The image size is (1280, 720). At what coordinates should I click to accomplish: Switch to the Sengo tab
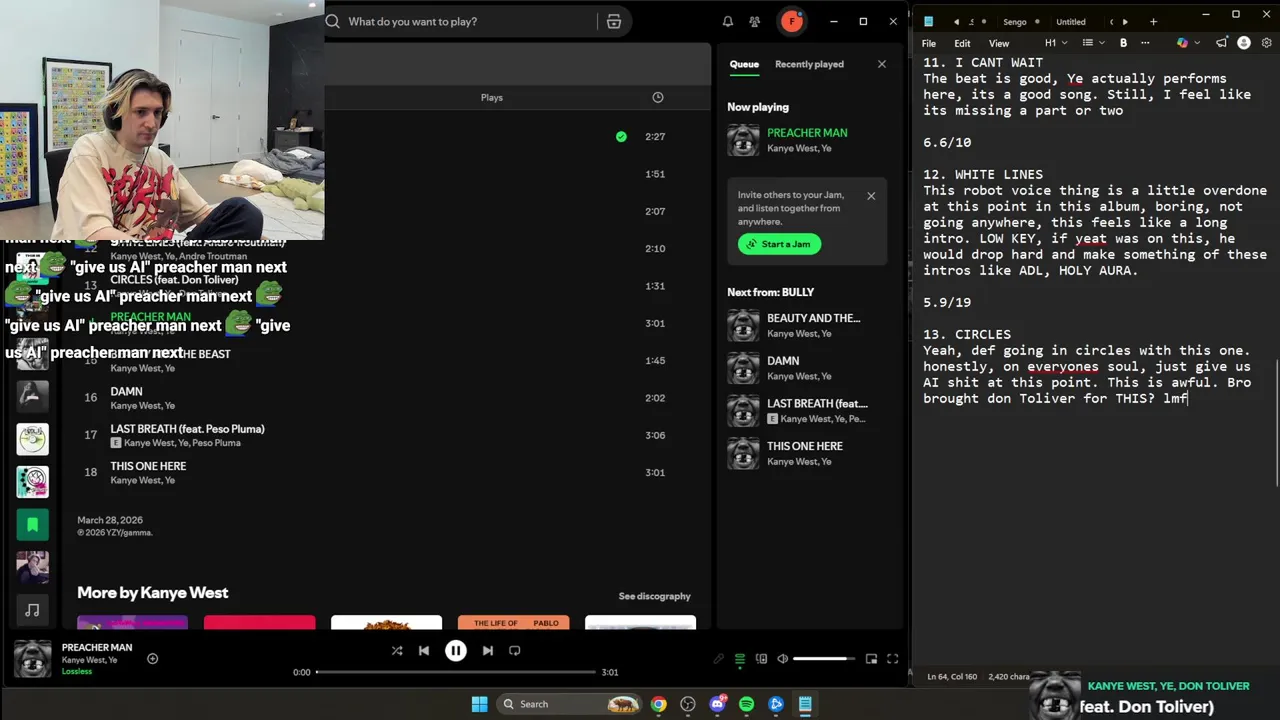point(1014,21)
